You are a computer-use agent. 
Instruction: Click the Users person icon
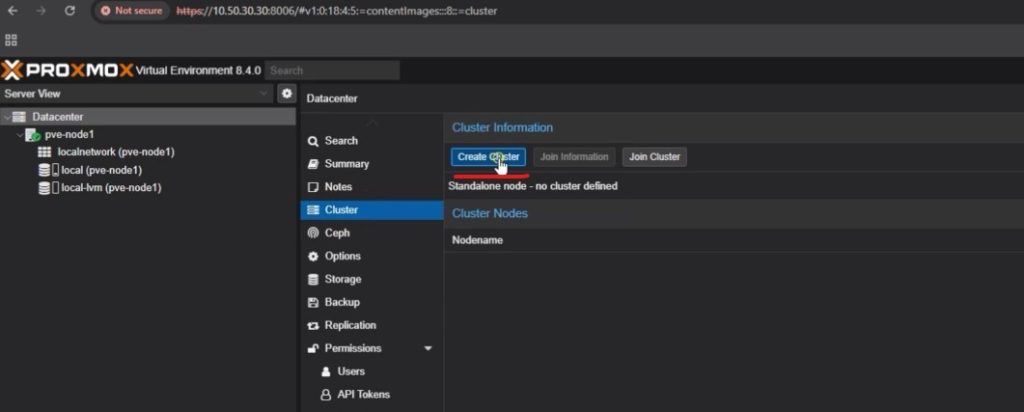coord(325,372)
